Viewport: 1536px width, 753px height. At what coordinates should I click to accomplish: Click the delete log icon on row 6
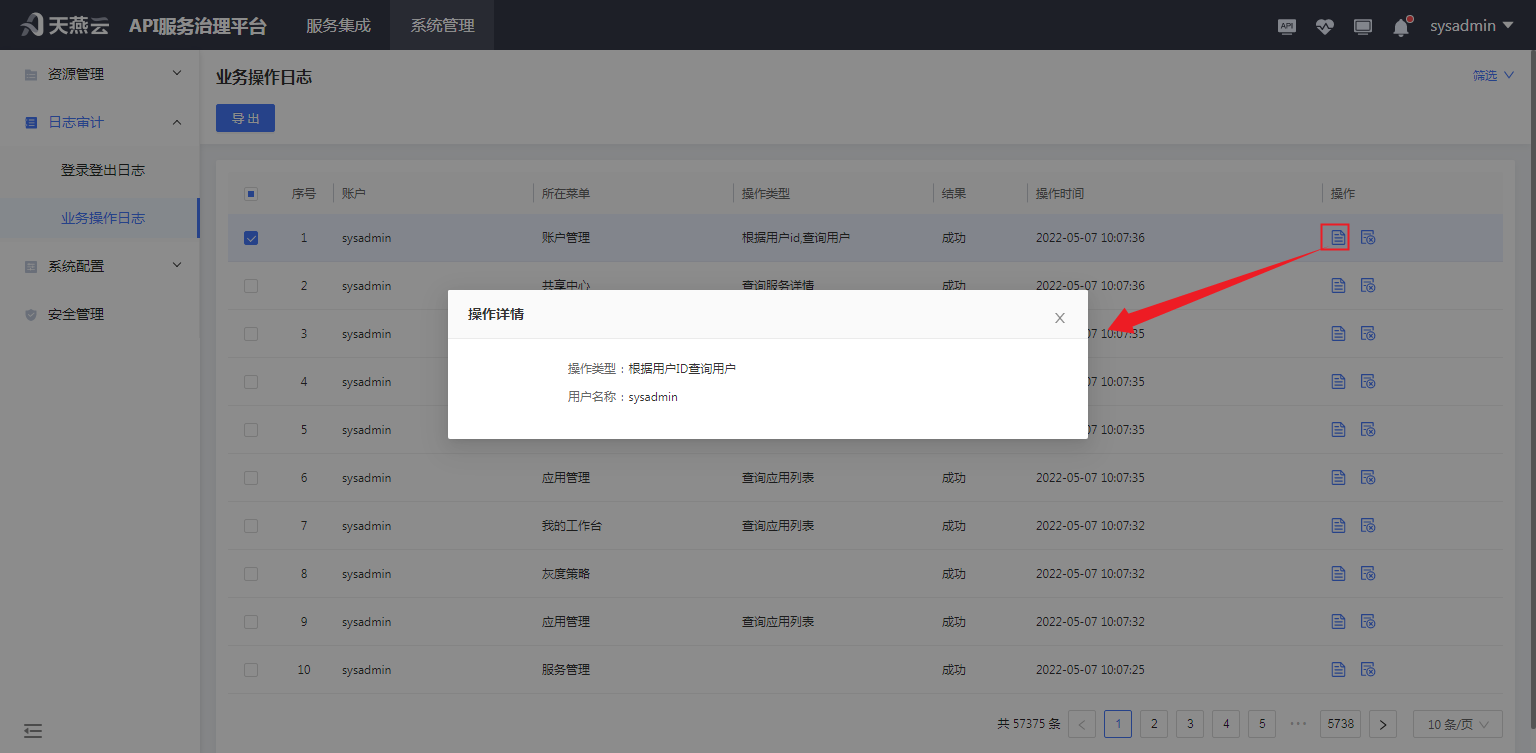1368,477
